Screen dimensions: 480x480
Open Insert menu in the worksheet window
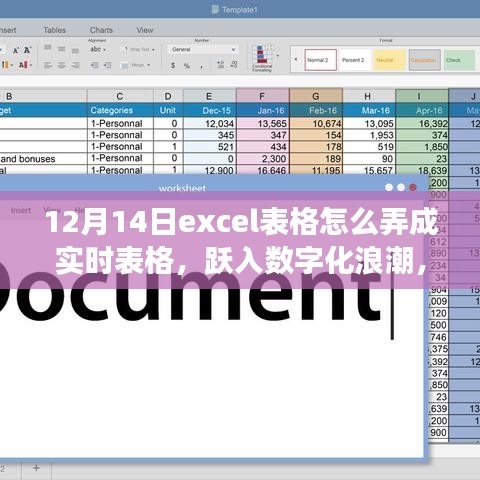click(x=21, y=210)
